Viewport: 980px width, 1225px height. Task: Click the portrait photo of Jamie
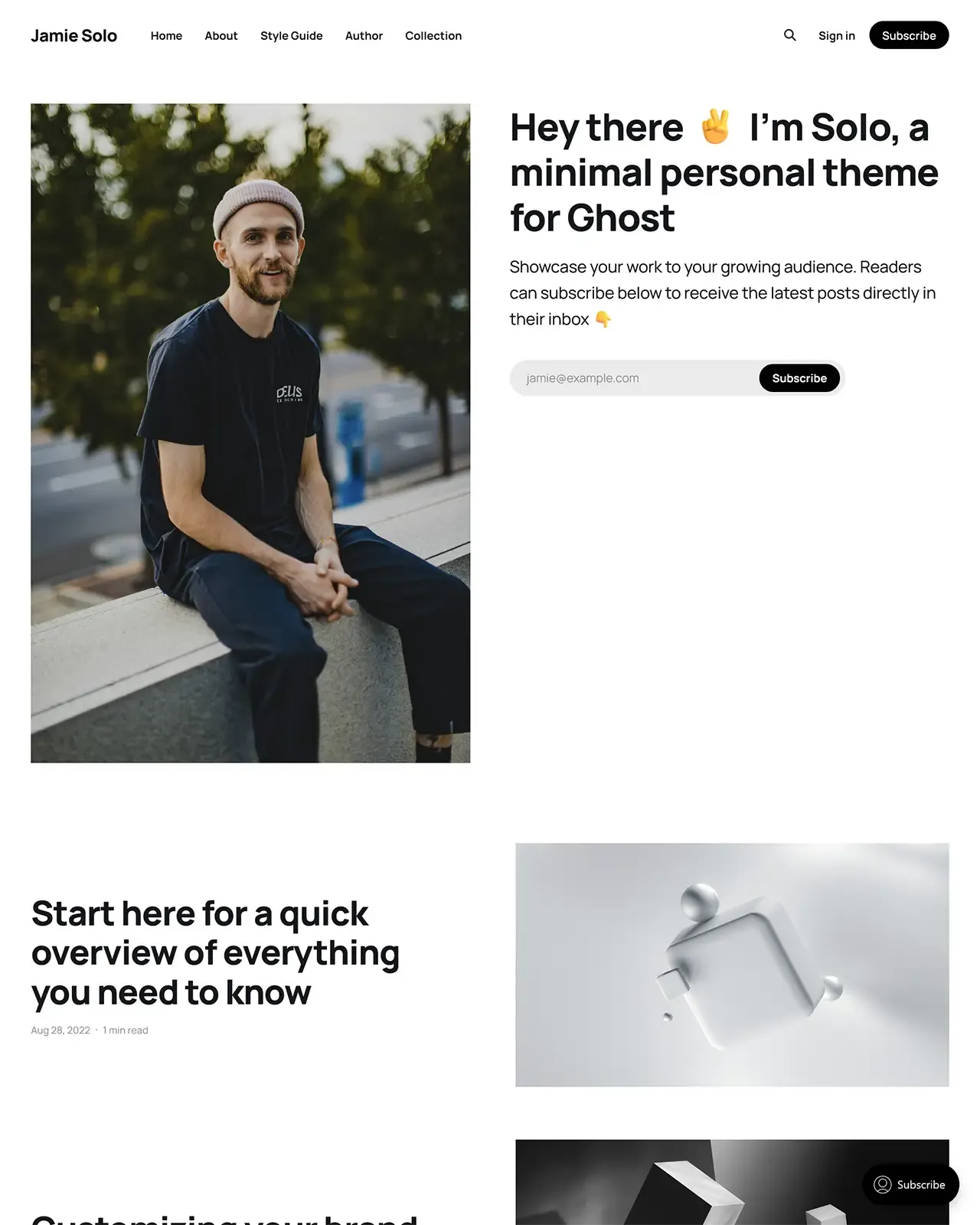coord(250,433)
